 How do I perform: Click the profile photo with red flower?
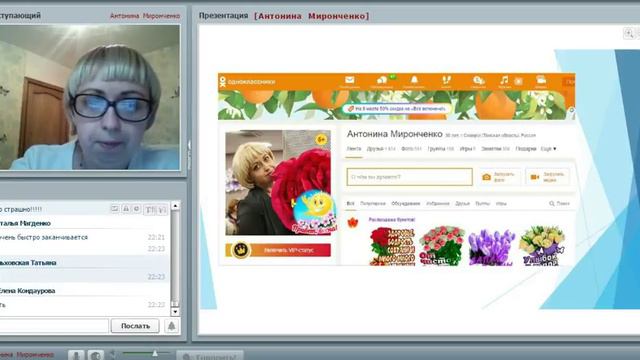278,182
